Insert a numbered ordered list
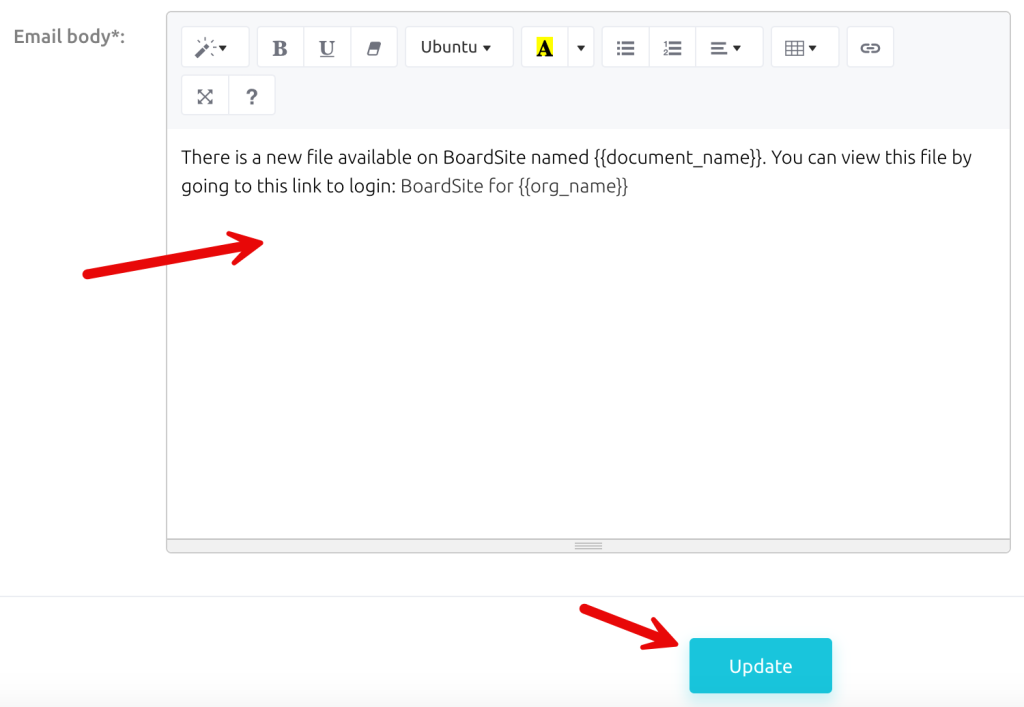The height and width of the screenshot is (707, 1024). (673, 48)
